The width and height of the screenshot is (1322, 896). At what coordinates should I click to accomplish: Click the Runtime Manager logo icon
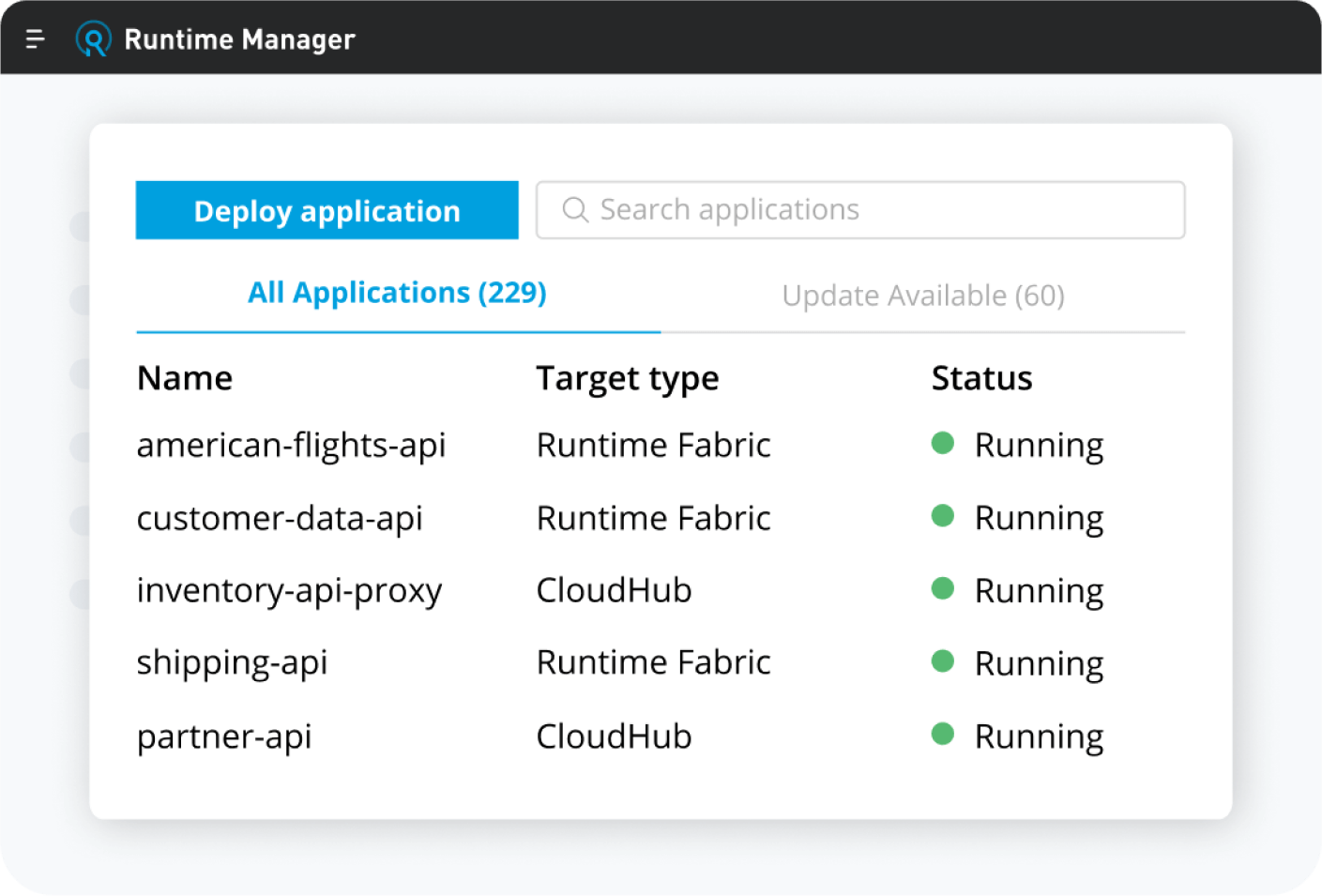pos(93,39)
